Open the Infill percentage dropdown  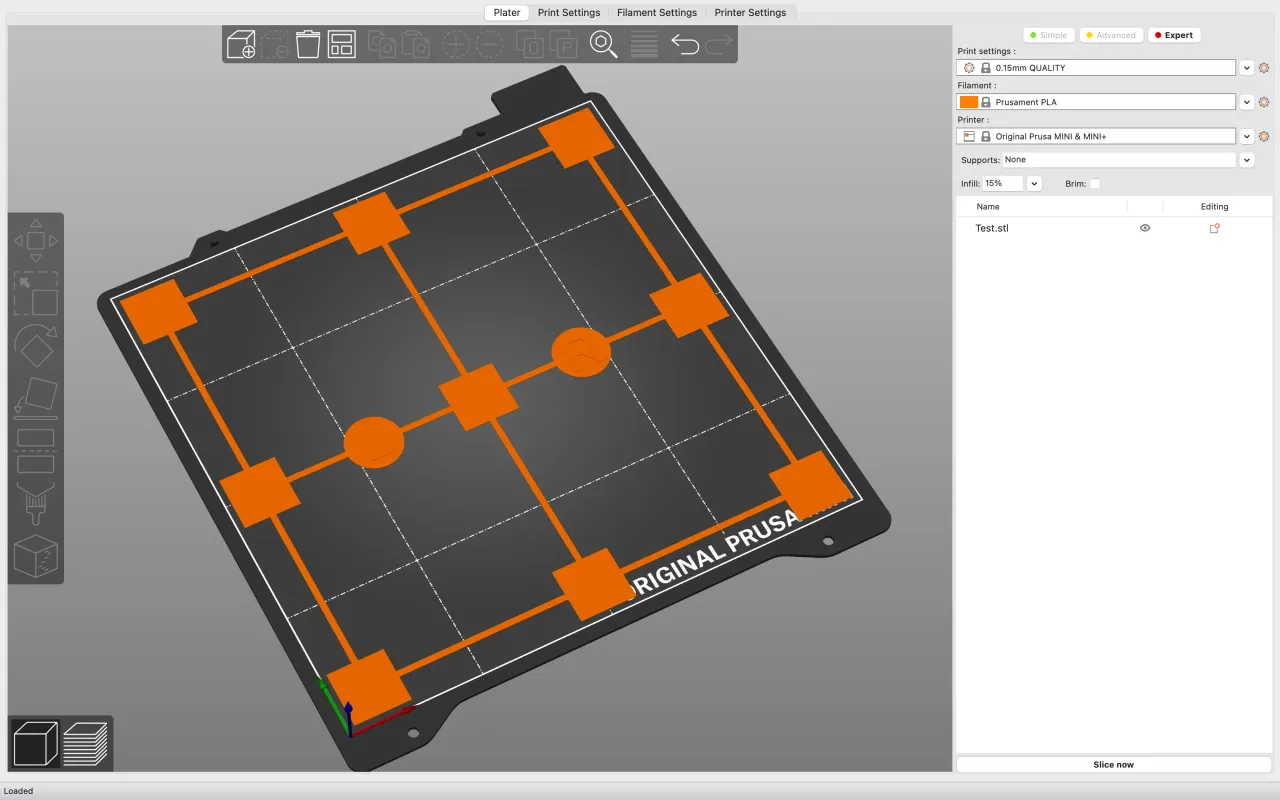[1034, 184]
